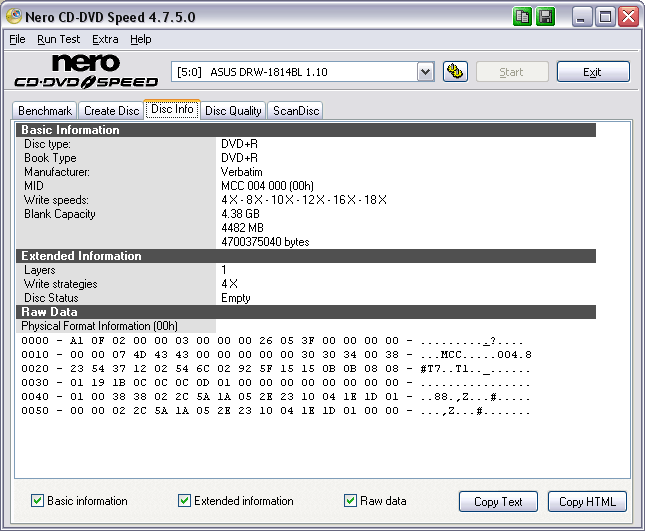Select the Disc Info tab
Viewport: 645px width, 531px height.
[x=172, y=109]
